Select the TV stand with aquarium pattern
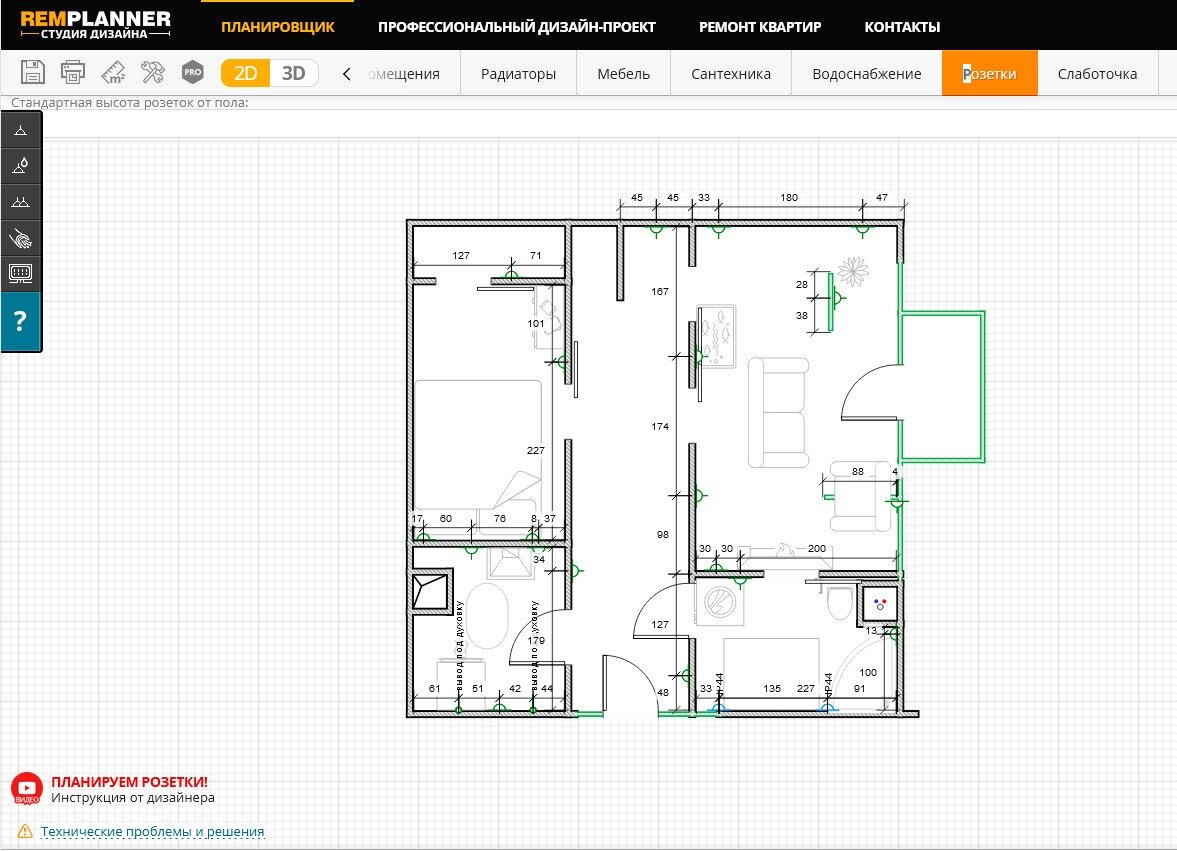The height and width of the screenshot is (851, 1177). tap(715, 335)
